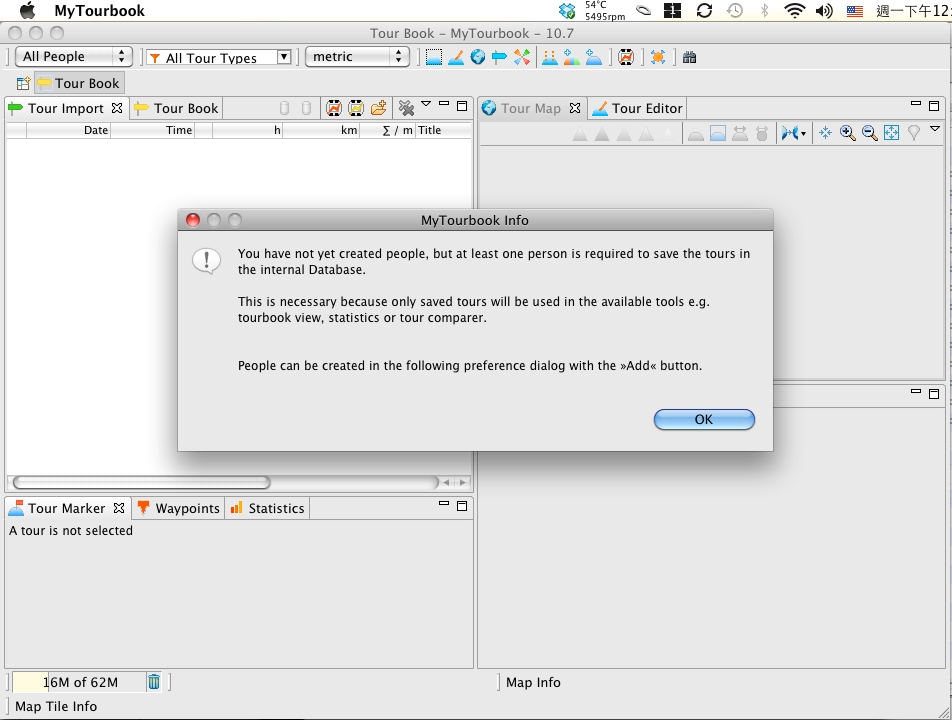Click the satellite-style grey icon in Tour Import toolbar
Image resolution: width=952 pixels, height=720 pixels.
(406, 108)
